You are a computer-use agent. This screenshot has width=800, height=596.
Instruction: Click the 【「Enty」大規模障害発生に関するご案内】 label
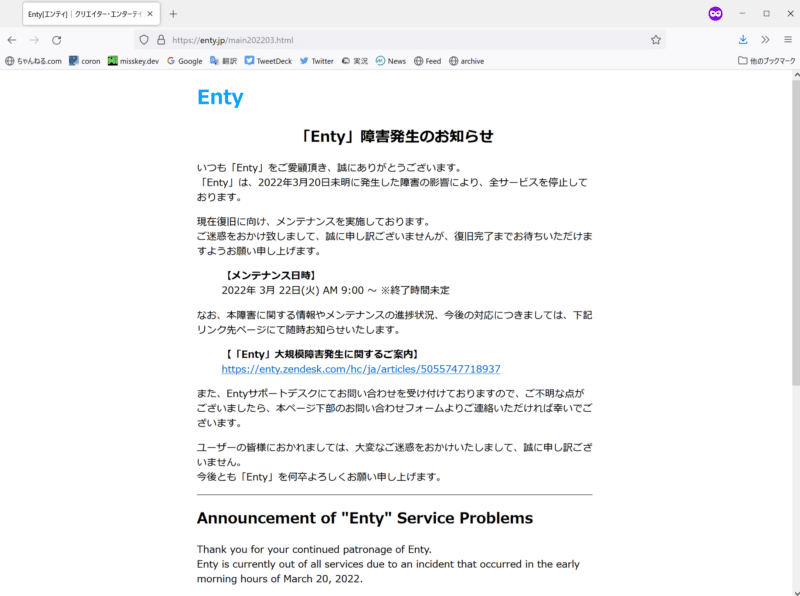click(x=322, y=354)
